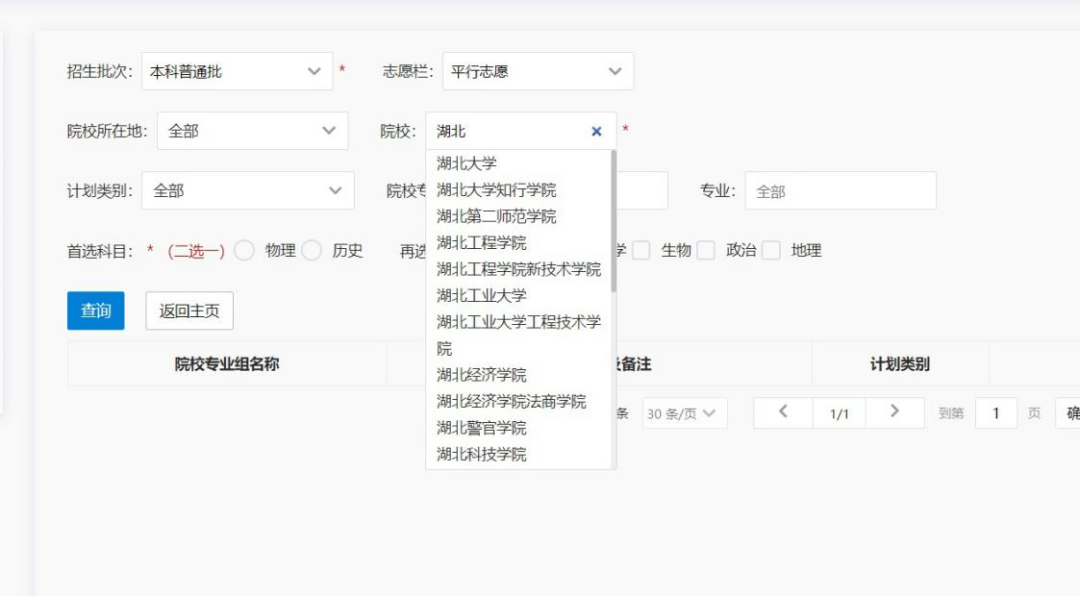Check the 地理 subject checkbox

tap(771, 250)
